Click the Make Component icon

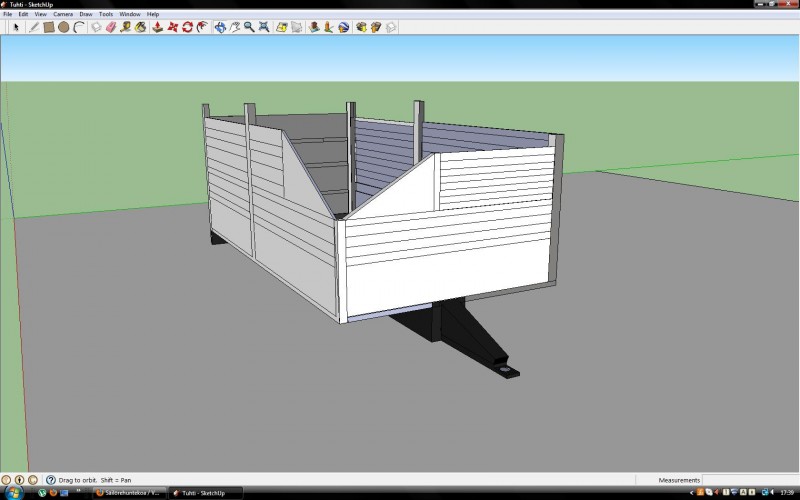[96, 27]
